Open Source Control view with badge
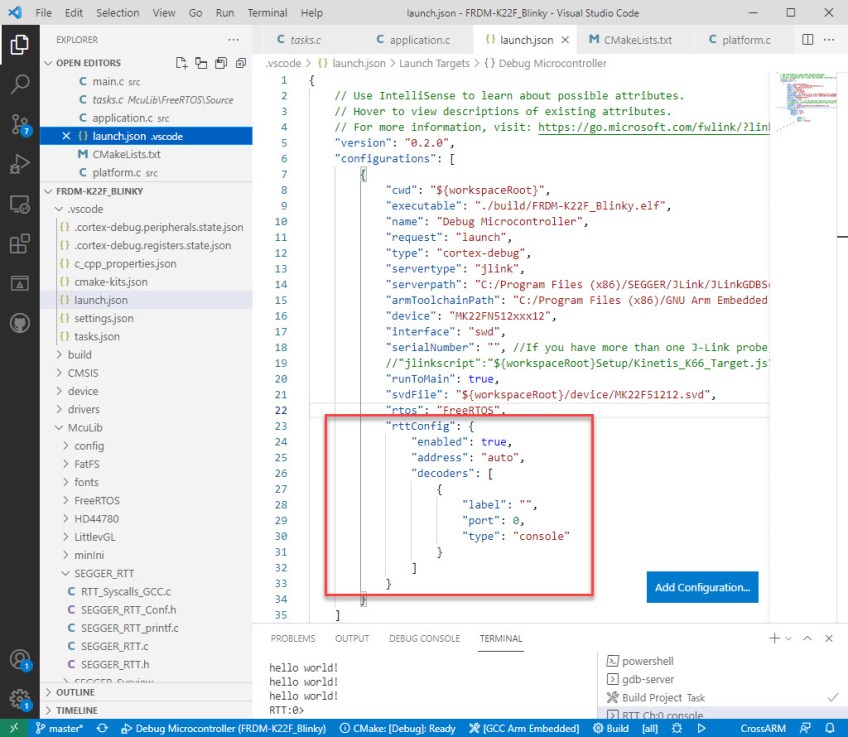The height and width of the screenshot is (737, 848). click(20, 125)
